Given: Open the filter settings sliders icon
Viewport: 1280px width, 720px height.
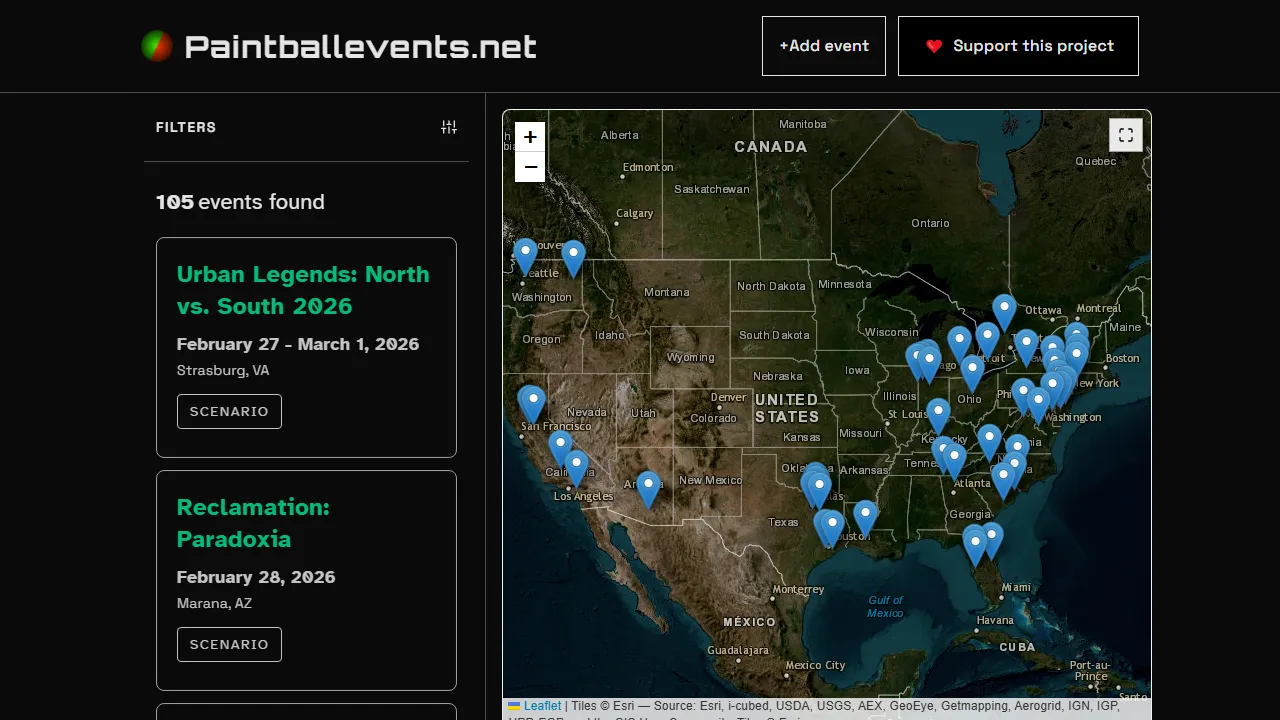Looking at the screenshot, I should coord(448,127).
